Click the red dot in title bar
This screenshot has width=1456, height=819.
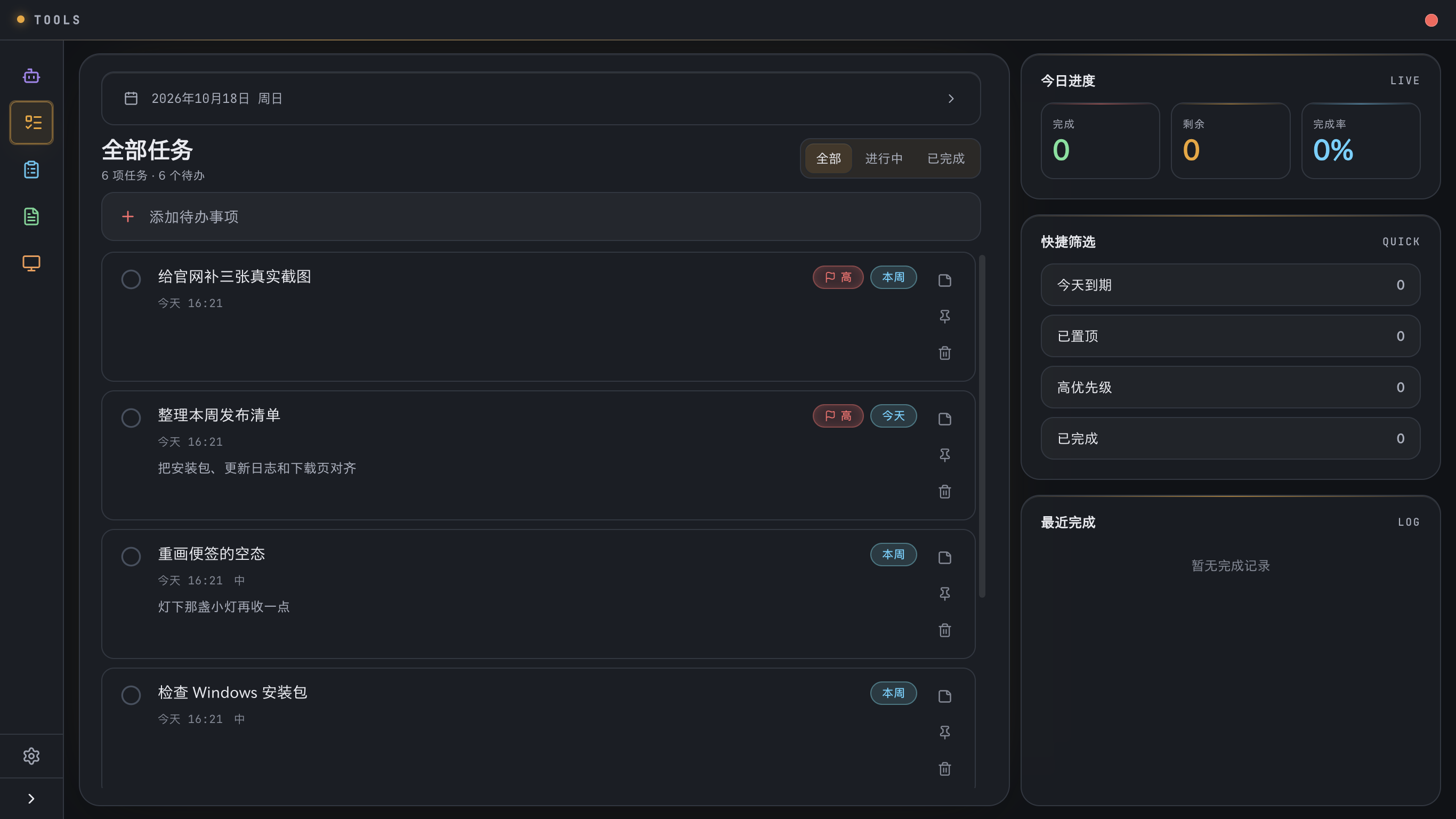point(1431,20)
